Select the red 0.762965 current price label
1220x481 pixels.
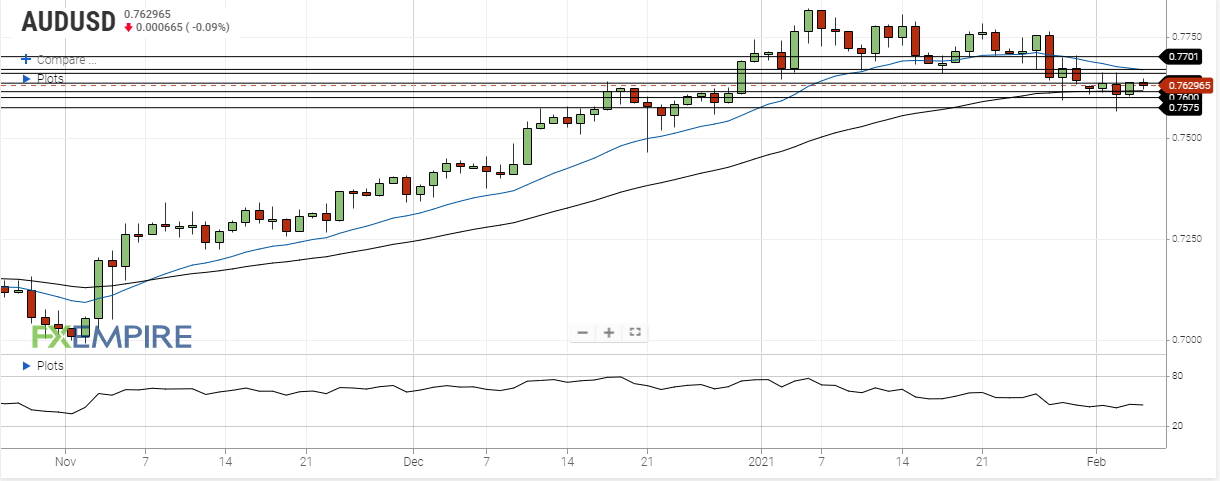[1186, 86]
